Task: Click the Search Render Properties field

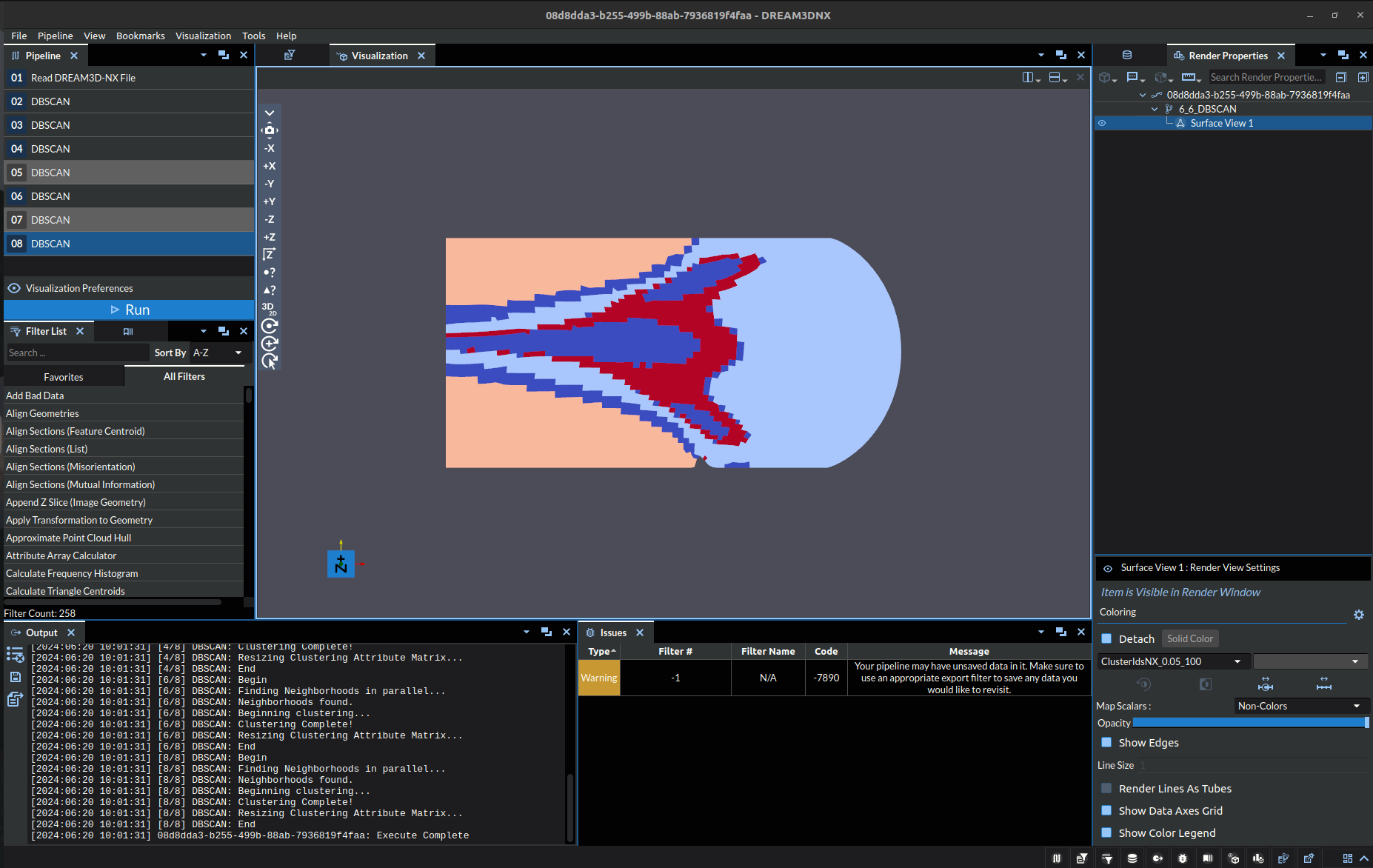Action: (1267, 77)
